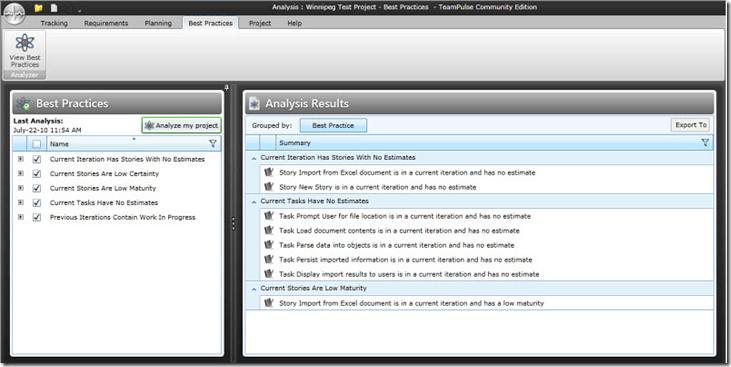Select Task Parse data into objects row
The width and height of the screenshot is (731, 367).
[x=487, y=245]
